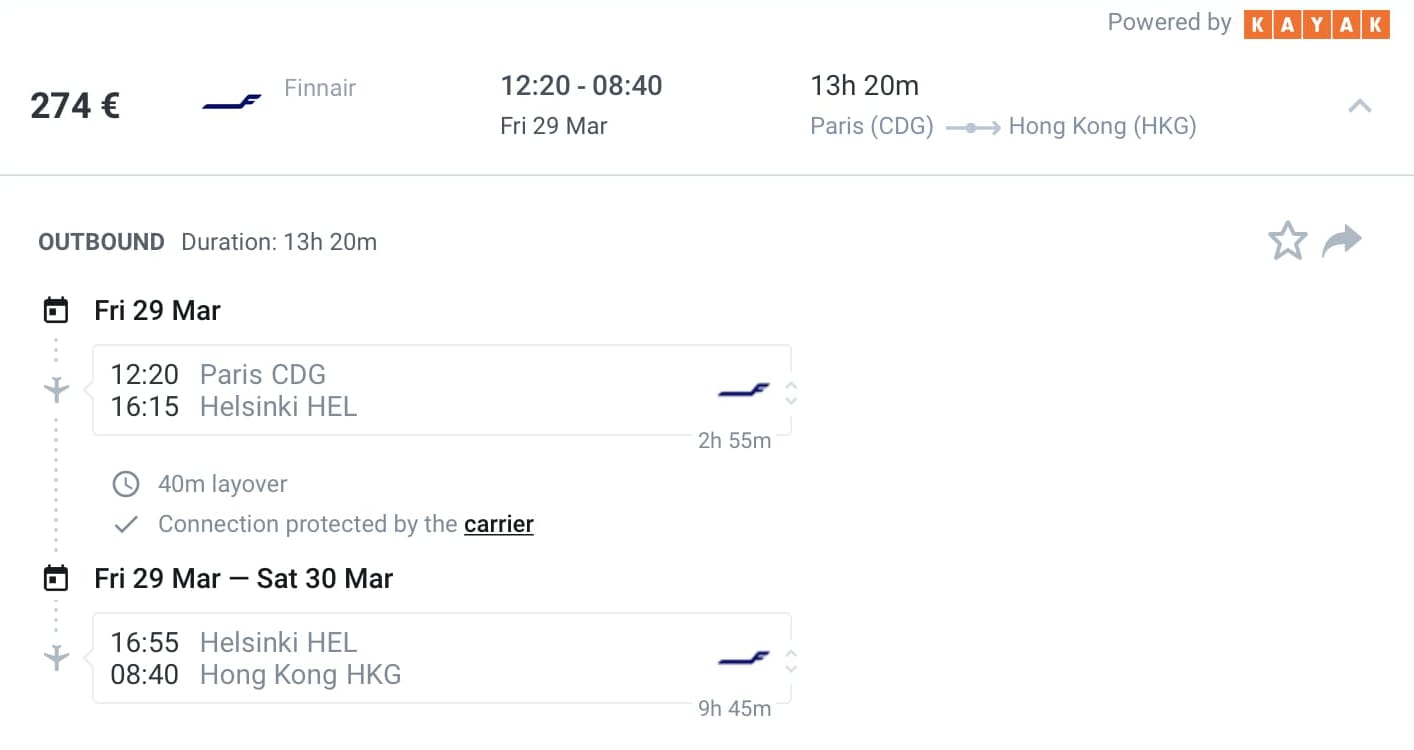Click the star icon to save flight
The height and width of the screenshot is (750, 1414).
click(1287, 241)
